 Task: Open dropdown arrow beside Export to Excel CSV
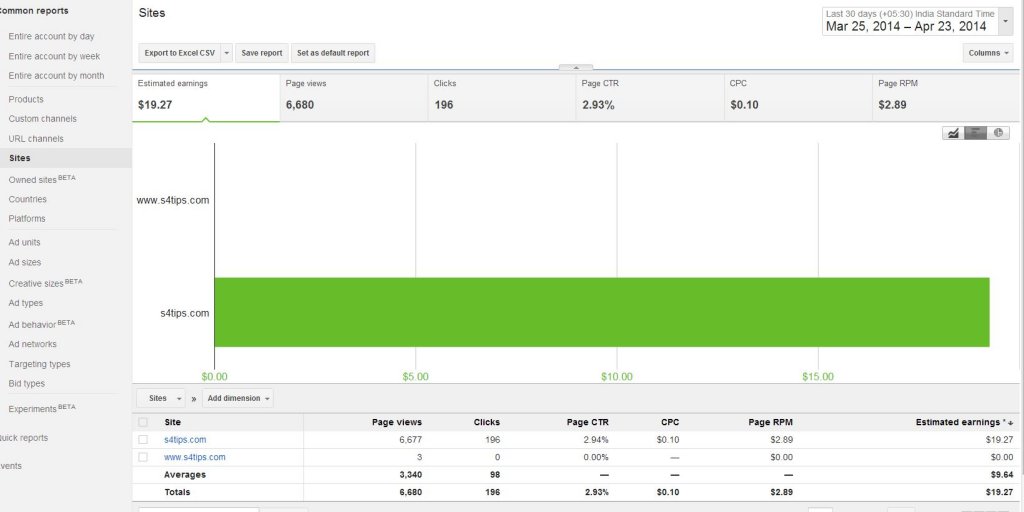tap(227, 53)
